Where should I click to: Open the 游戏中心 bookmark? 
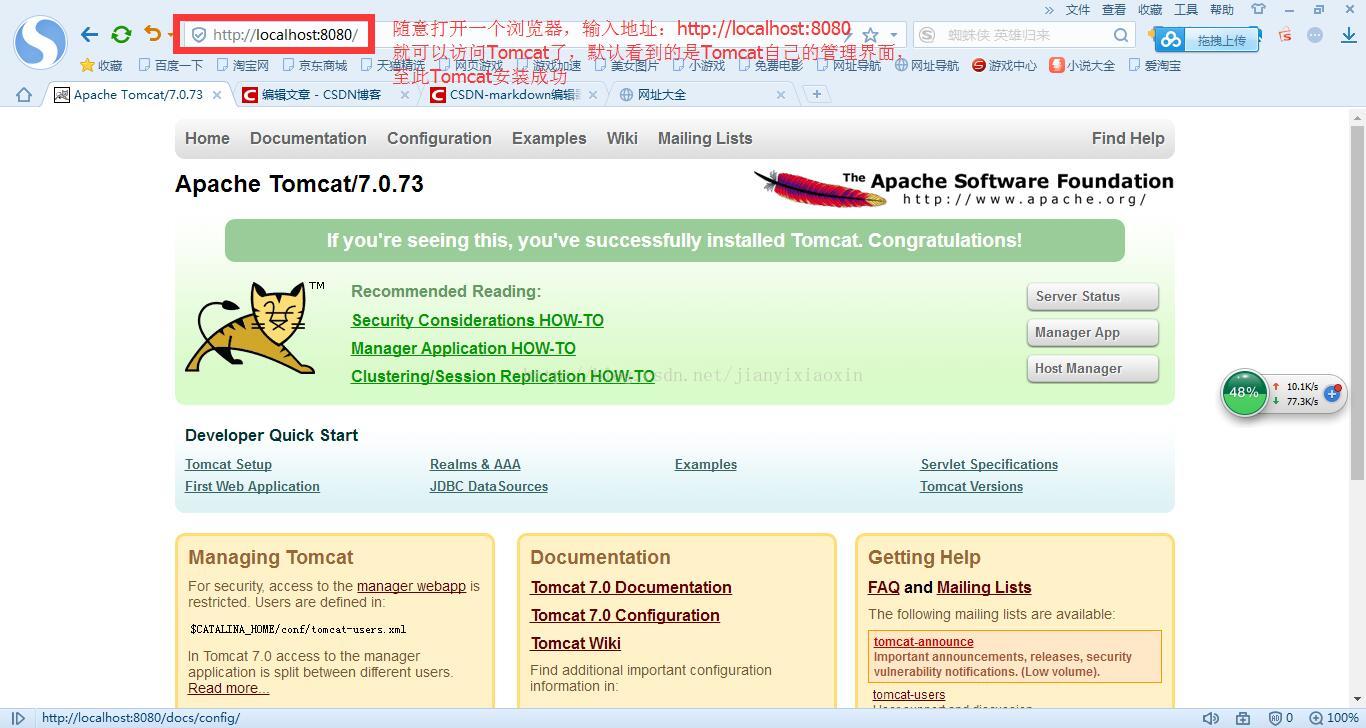[1004, 65]
